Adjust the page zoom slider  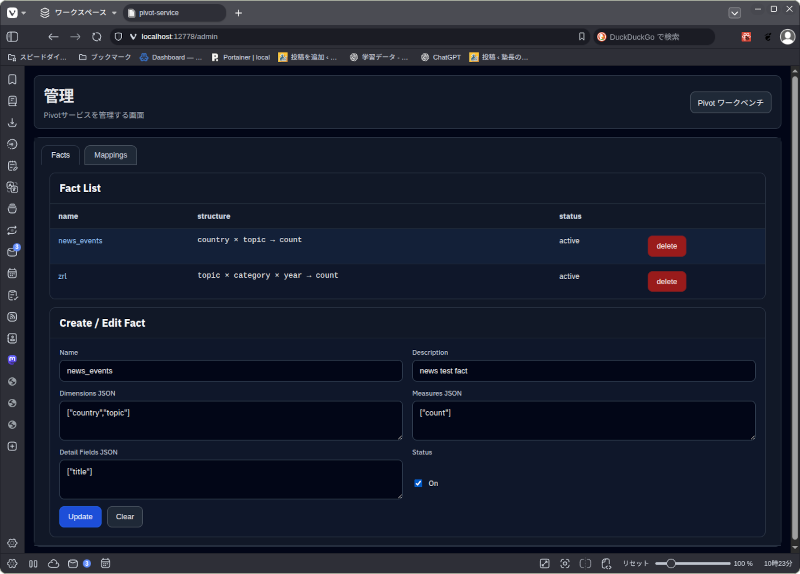pyautogui.click(x=670, y=563)
